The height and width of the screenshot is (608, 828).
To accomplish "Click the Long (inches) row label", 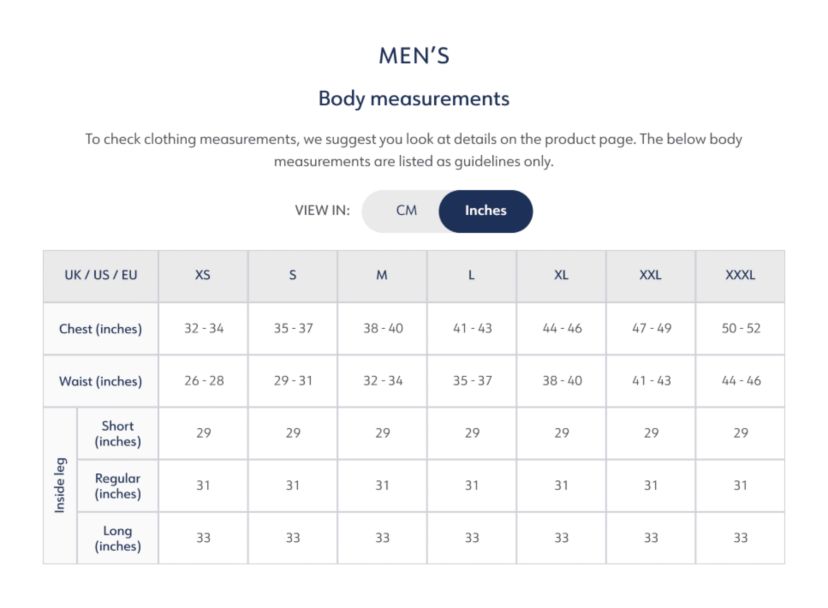I will (x=117, y=539).
